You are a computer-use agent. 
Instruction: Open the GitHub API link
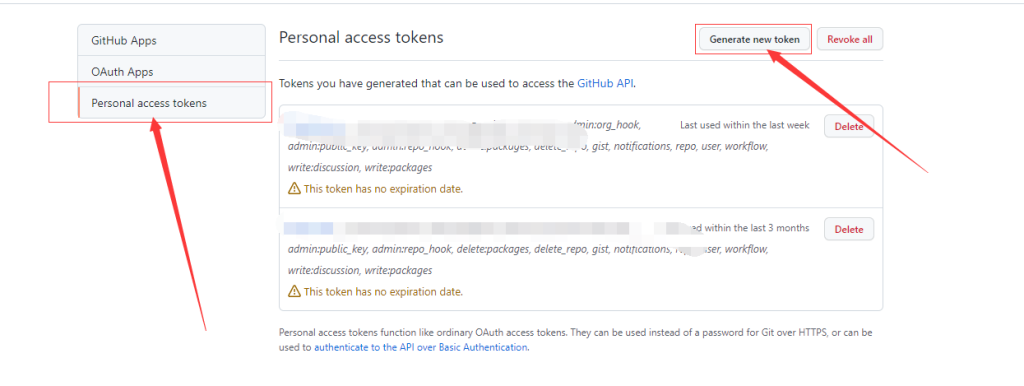(x=605, y=84)
